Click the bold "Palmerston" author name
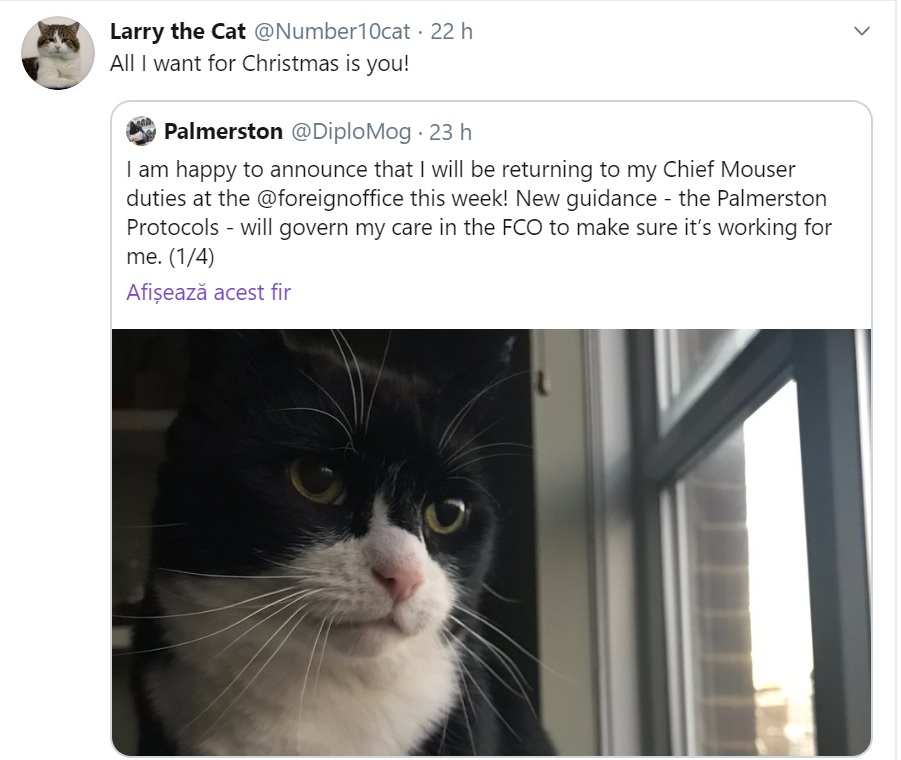Viewport: 901px width, 760px height. pyautogui.click(x=223, y=131)
